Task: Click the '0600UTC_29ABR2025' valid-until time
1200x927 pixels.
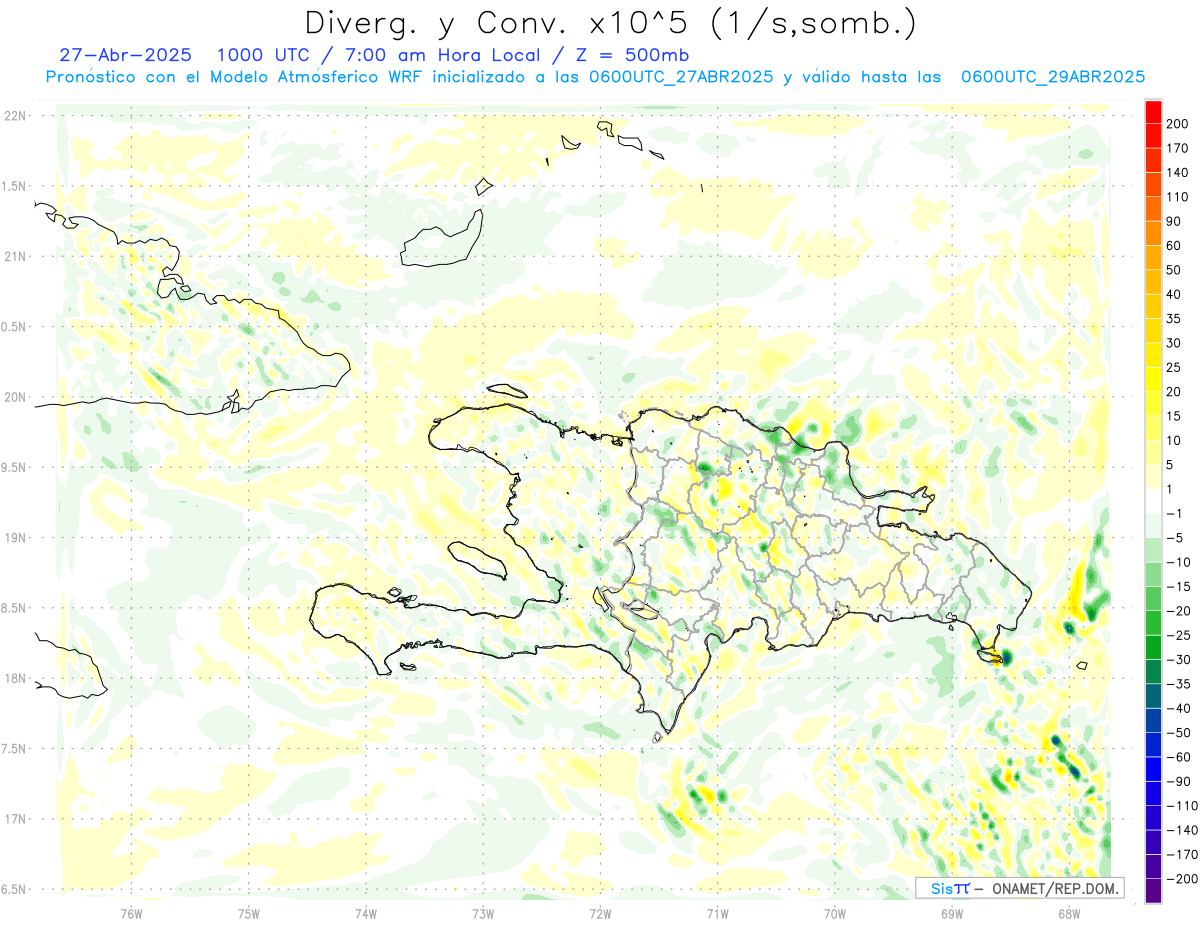Action: pos(1052,77)
